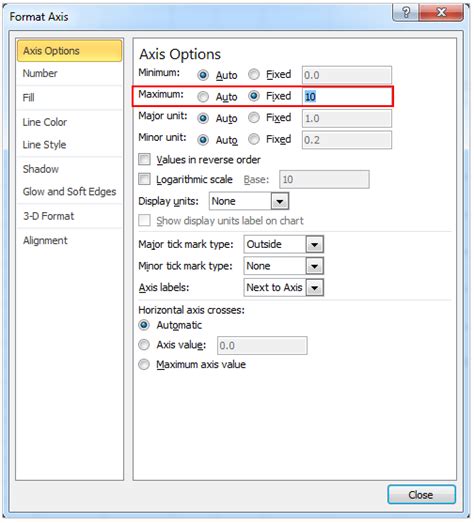Image resolution: width=474 pixels, height=523 pixels.
Task: Toggle Show display units label on chart
Action: [144, 220]
